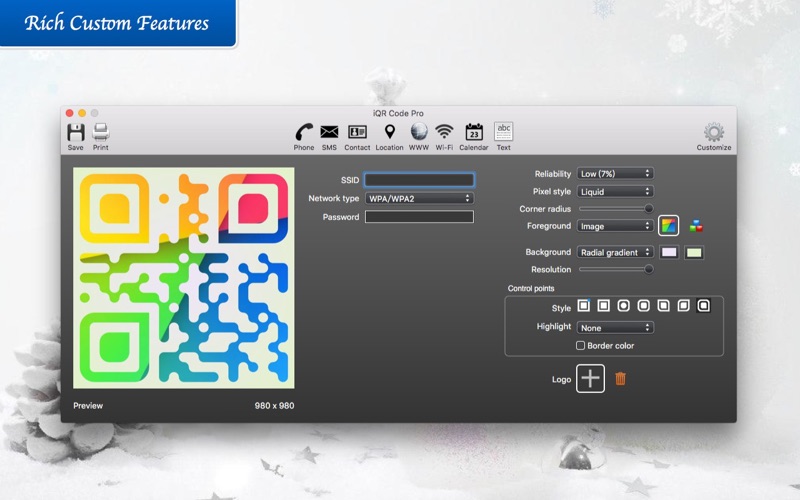Choose the third control point style

(x=623, y=305)
